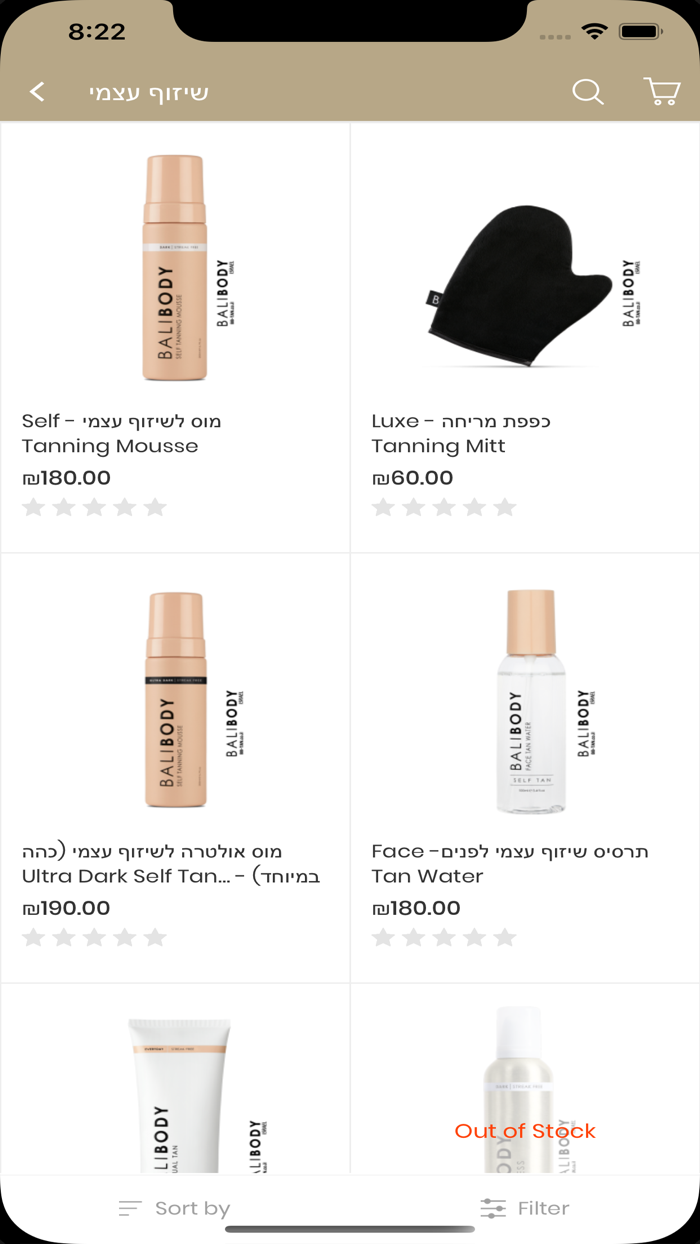This screenshot has height=1244, width=700.
Task: Click the Tanning Mitt star rating
Action: coord(444,507)
